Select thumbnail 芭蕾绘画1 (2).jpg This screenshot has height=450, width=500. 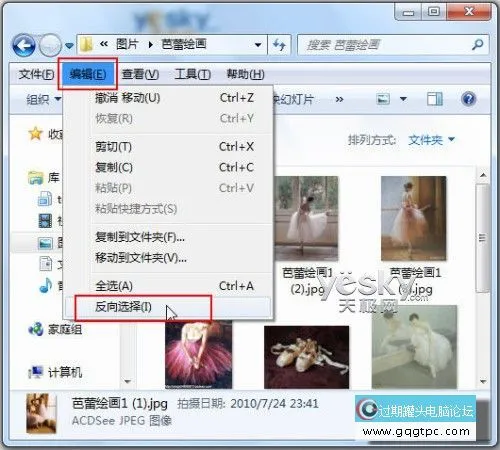click(x=306, y=218)
